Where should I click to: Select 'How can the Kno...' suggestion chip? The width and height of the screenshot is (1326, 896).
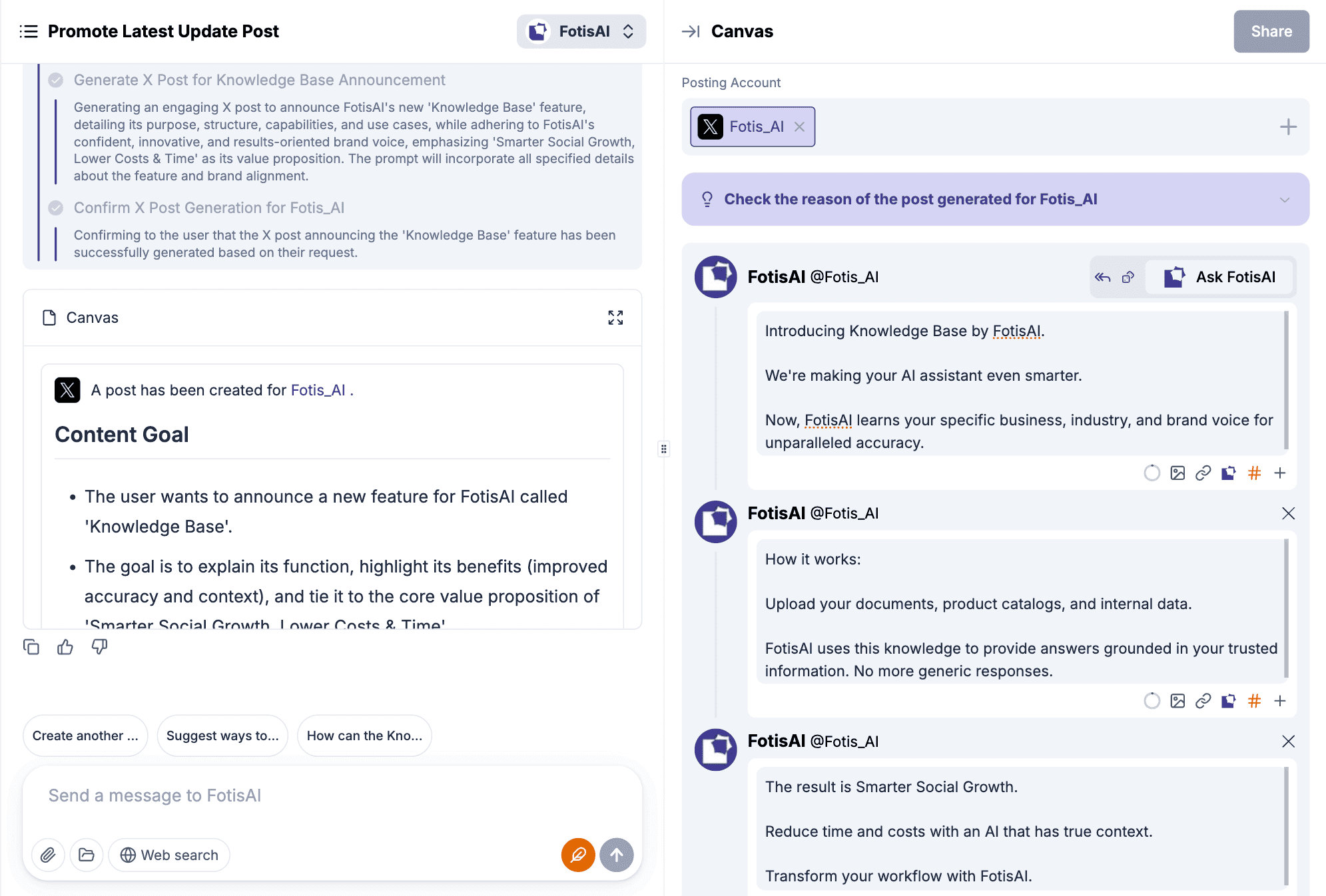[364, 736]
